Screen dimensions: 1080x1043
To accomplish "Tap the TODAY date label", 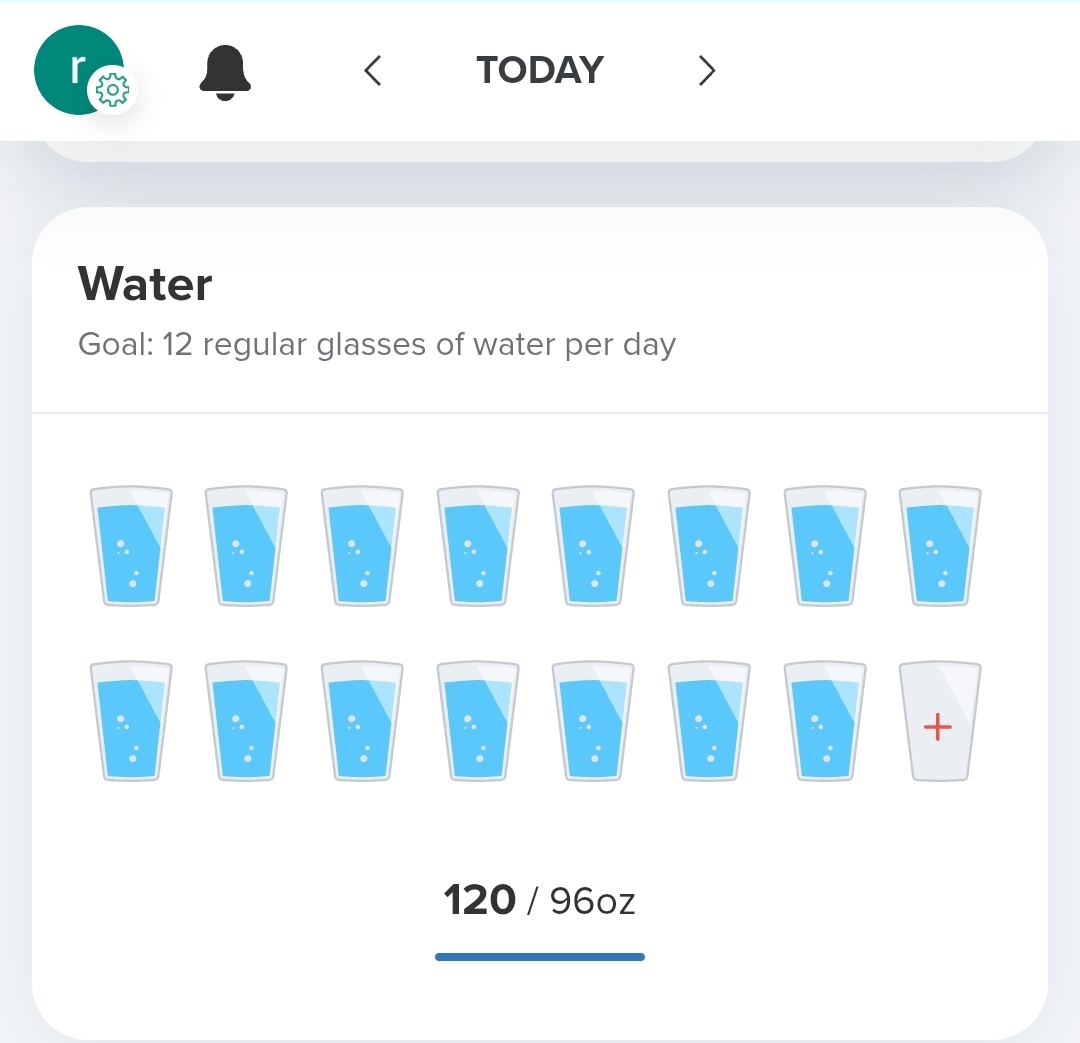I will pyautogui.click(x=540, y=71).
